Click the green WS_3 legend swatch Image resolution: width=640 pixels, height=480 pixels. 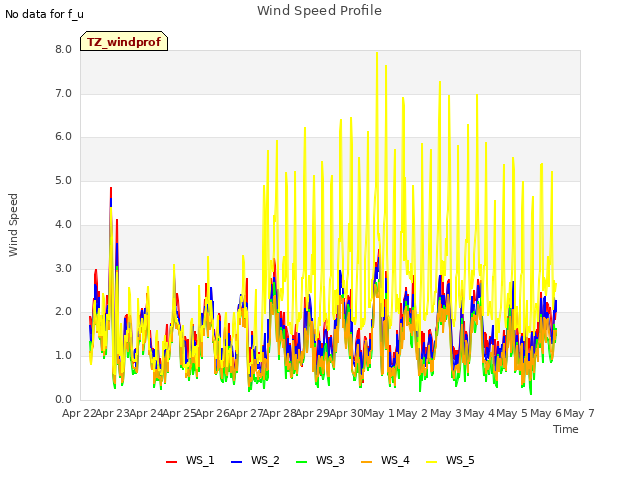(302, 462)
